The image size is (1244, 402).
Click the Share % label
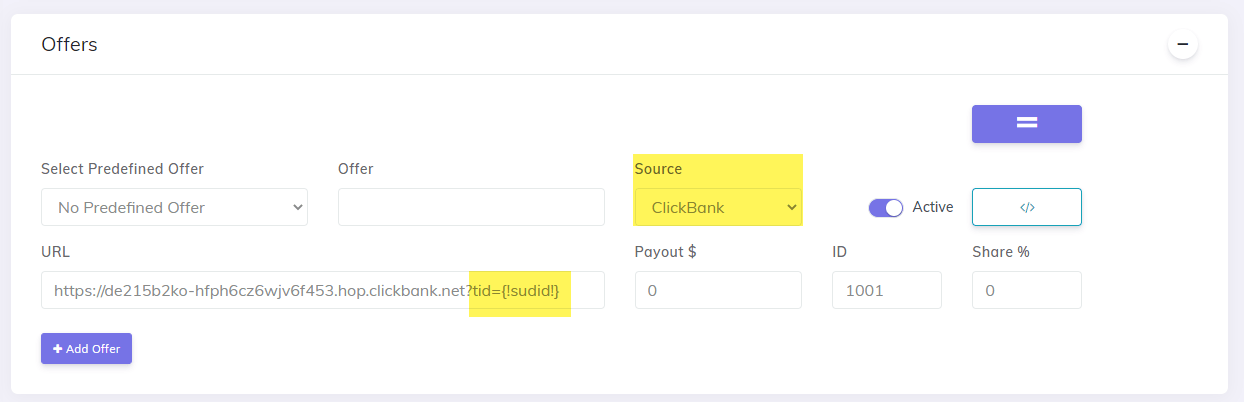point(1001,252)
